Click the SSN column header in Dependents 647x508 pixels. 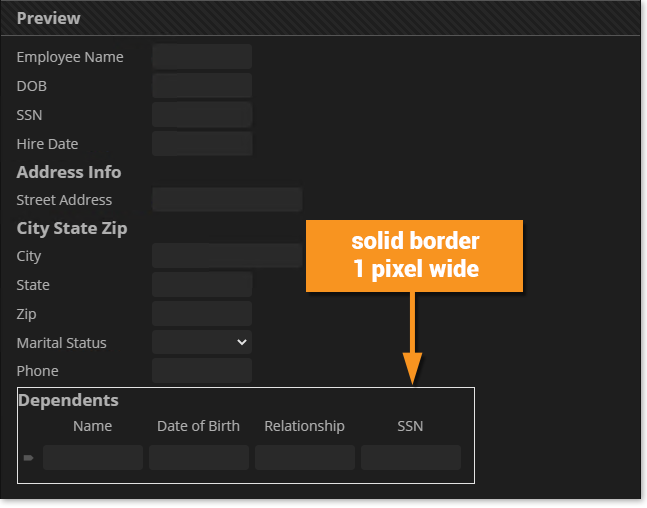click(x=411, y=426)
